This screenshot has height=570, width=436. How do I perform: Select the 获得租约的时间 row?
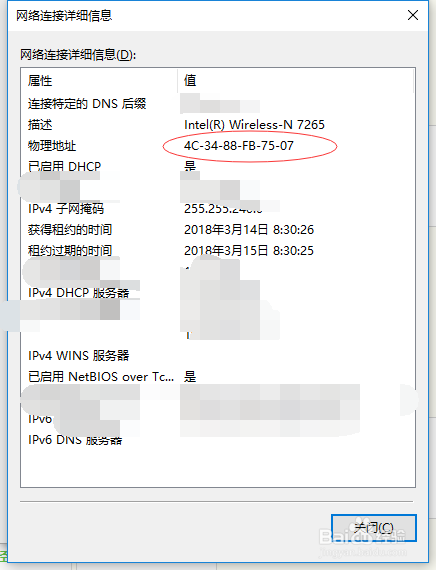217,230
